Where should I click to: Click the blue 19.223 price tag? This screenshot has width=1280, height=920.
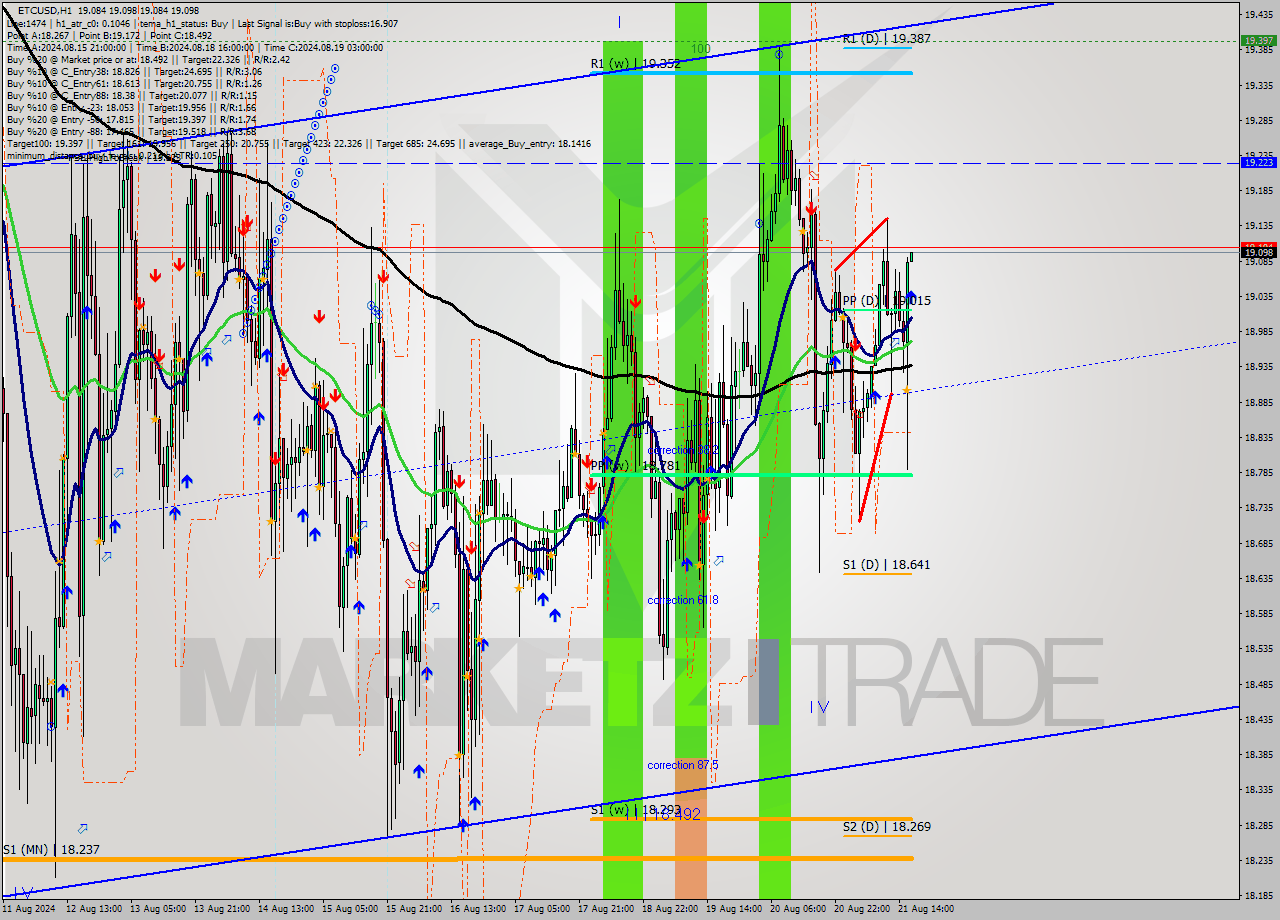1258,162
